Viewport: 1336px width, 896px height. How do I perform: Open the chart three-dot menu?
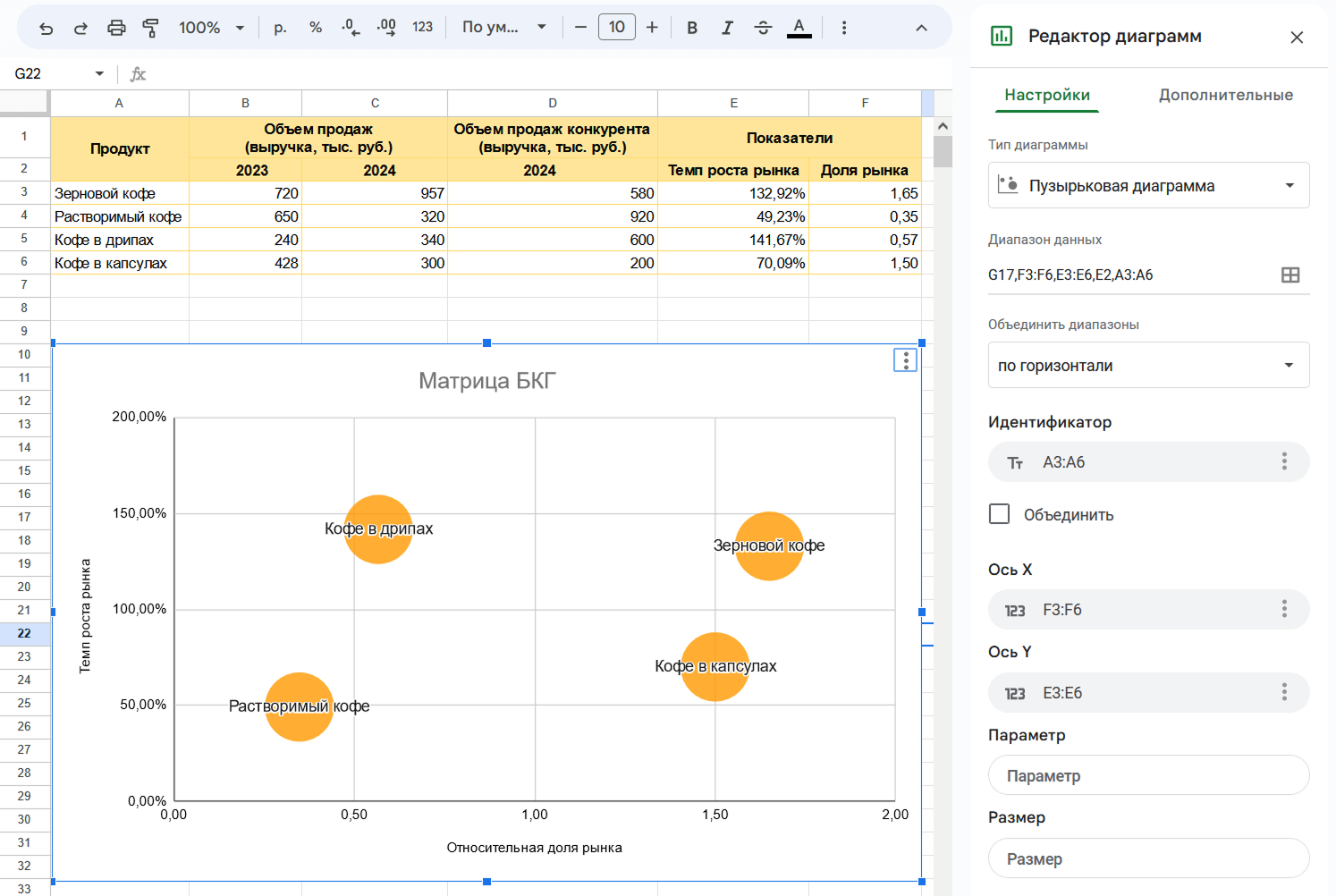[x=906, y=360]
